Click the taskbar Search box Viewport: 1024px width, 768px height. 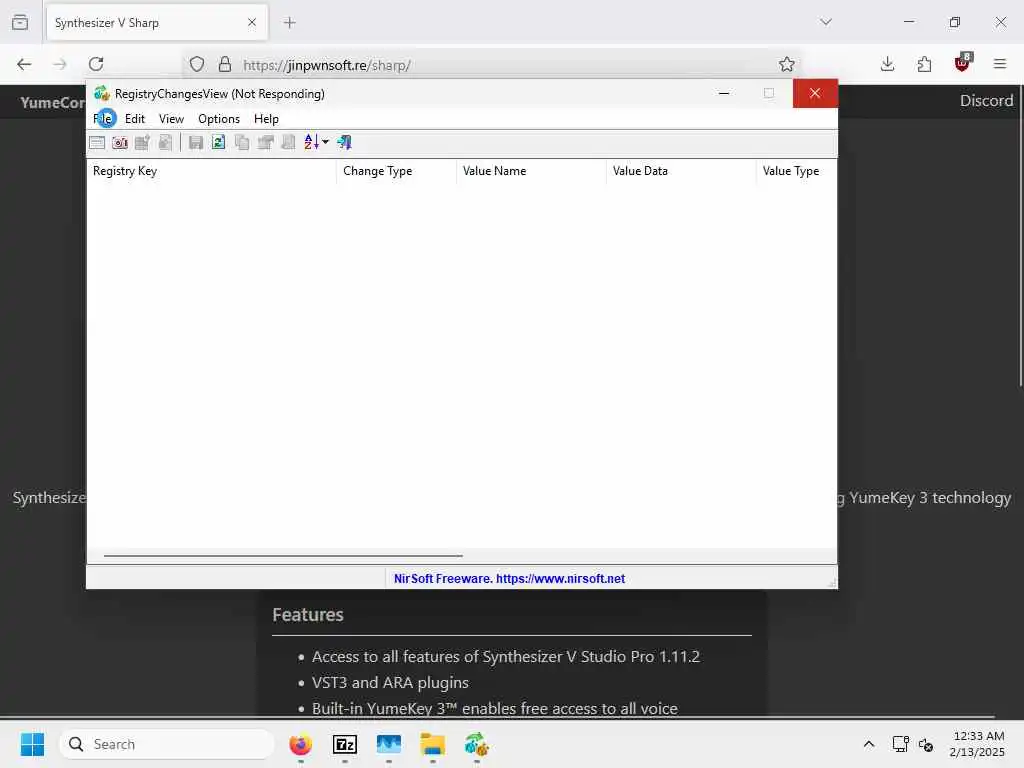(x=167, y=744)
